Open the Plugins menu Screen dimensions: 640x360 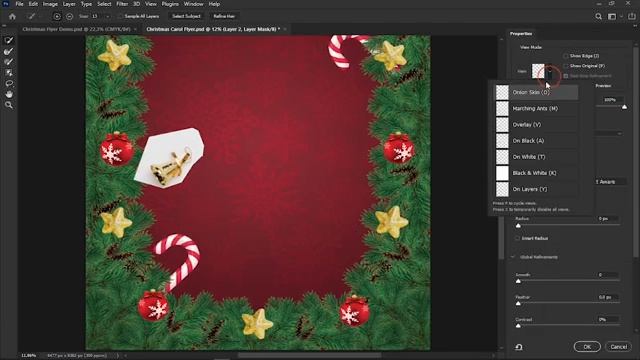[170, 4]
